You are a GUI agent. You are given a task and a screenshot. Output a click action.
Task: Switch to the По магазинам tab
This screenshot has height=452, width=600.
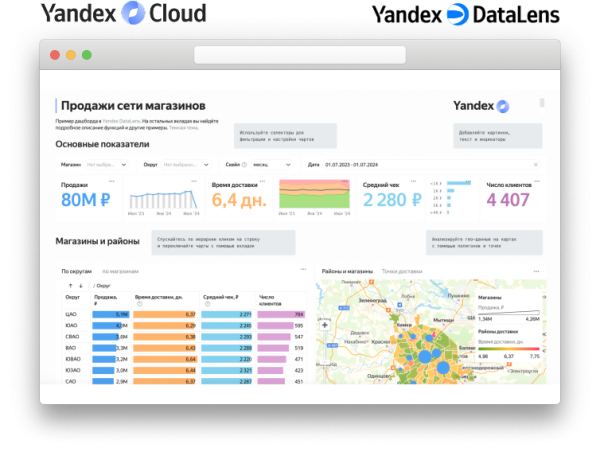click(120, 271)
